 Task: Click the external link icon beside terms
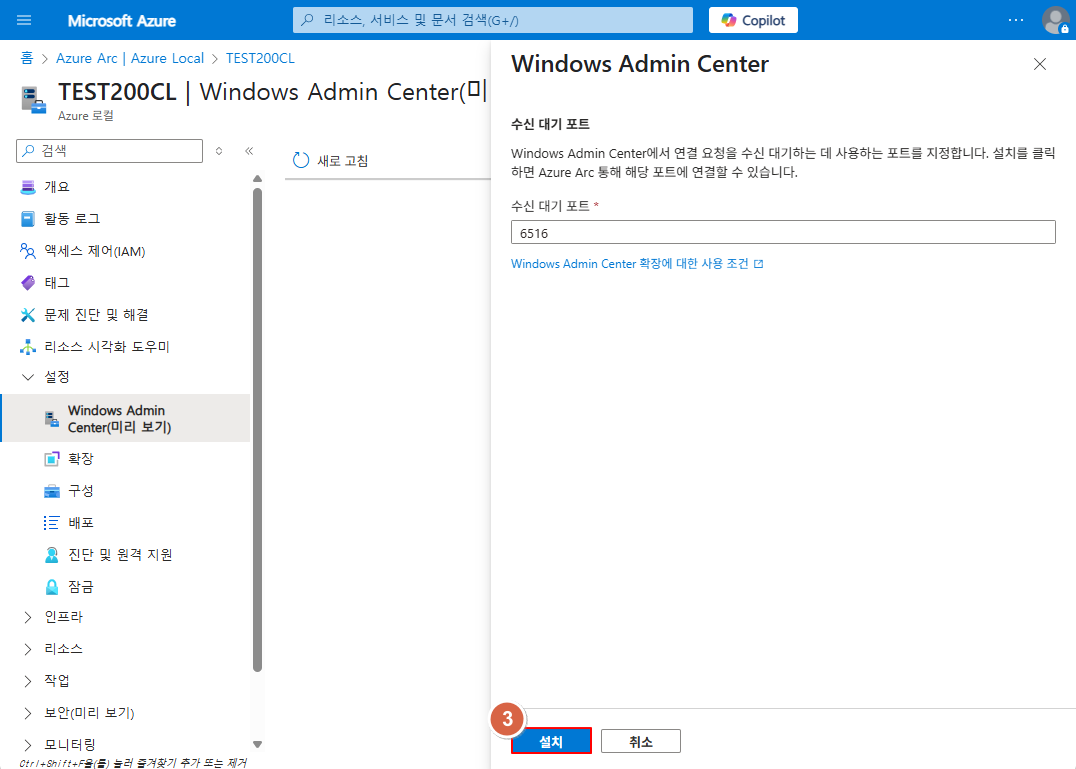click(x=758, y=264)
